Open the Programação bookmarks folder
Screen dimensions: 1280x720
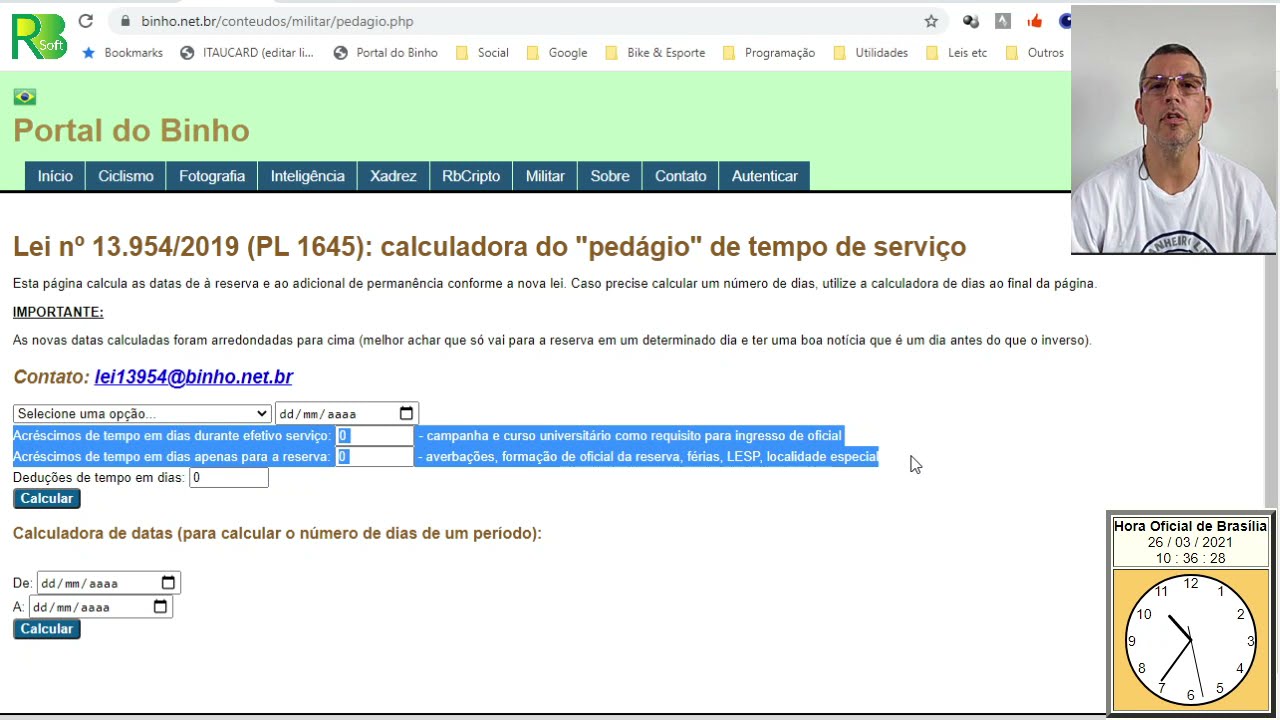(x=768, y=53)
